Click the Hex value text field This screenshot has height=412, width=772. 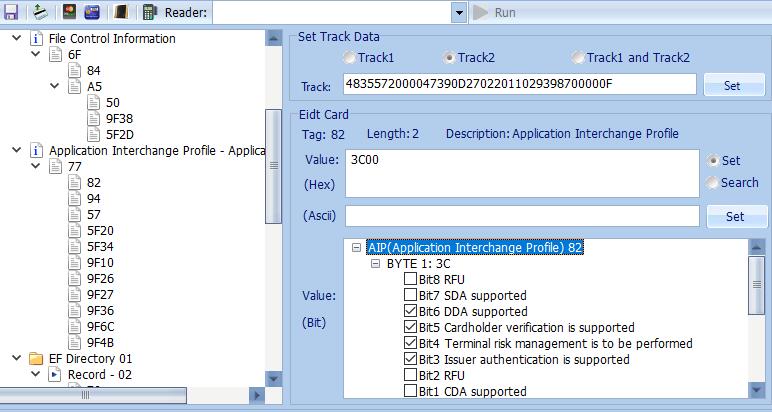521,174
